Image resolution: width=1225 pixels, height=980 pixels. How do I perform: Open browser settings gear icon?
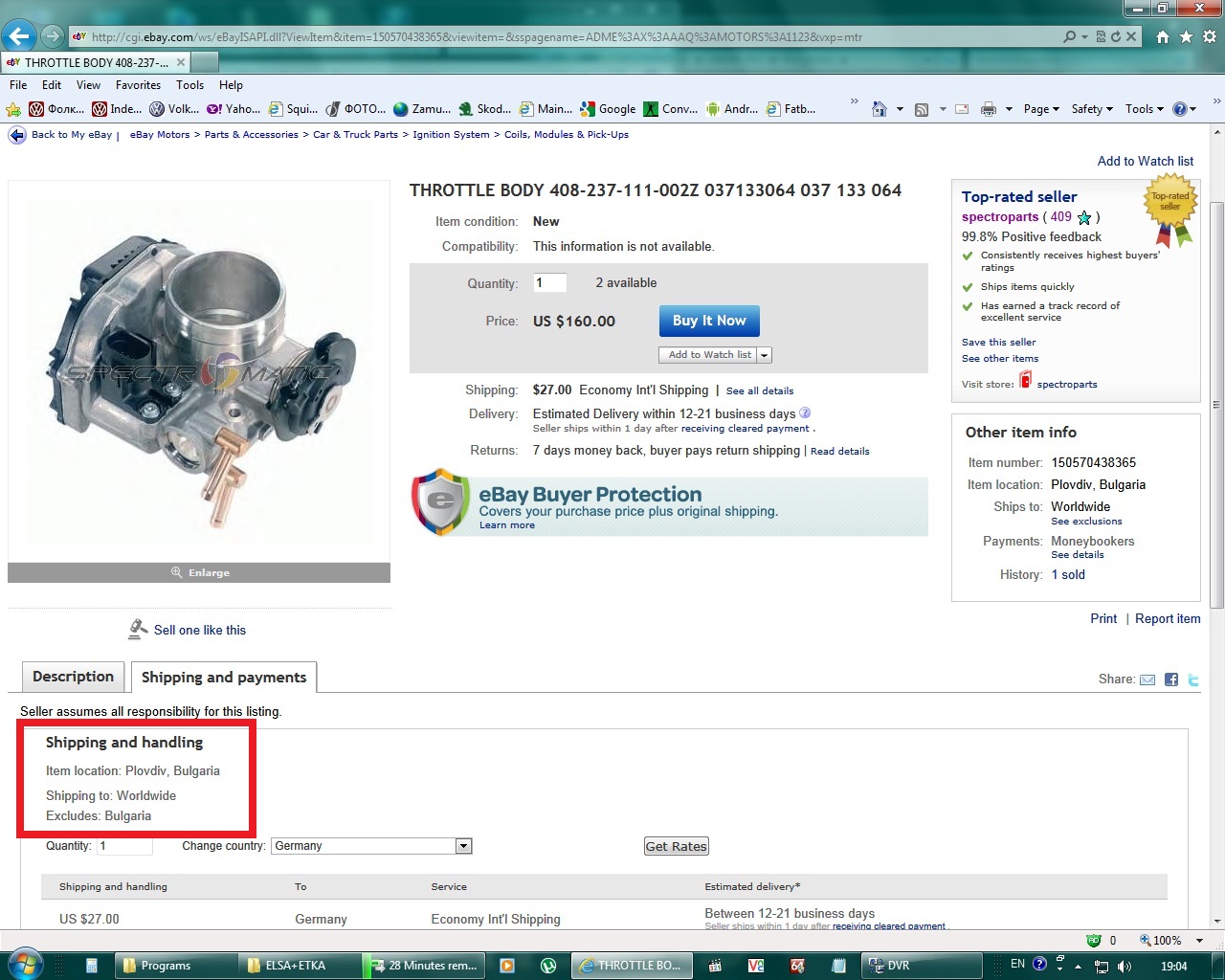[x=1209, y=36]
